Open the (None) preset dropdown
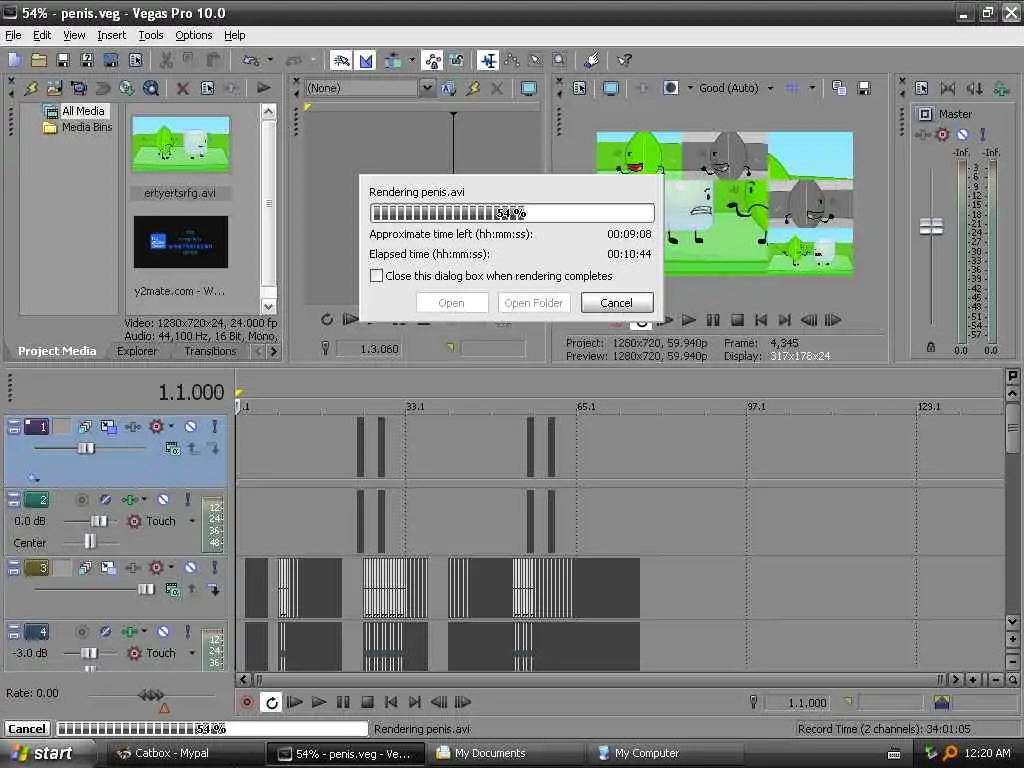Viewport: 1024px width, 768px height. pos(427,88)
